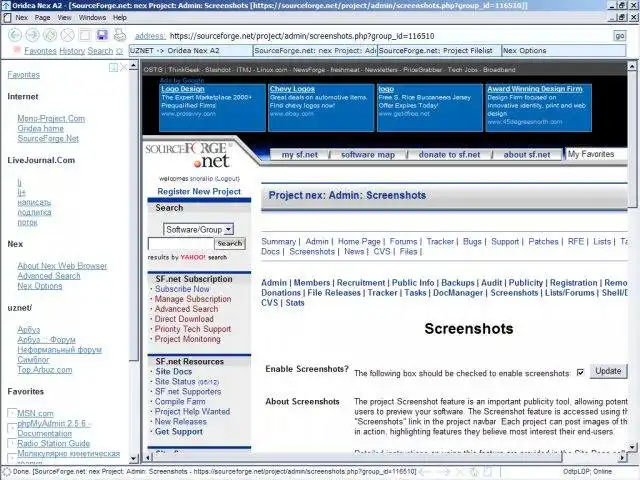Image resolution: width=640 pixels, height=480 pixels.
Task: Select the SourceForge.net nex Project Admin tab
Action: coord(315,51)
